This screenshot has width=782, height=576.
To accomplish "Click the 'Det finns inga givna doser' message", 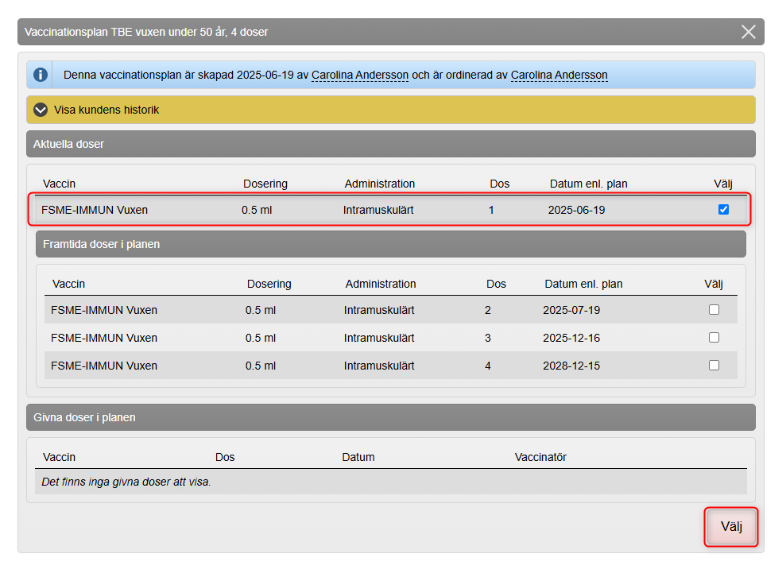I will click(126, 481).
